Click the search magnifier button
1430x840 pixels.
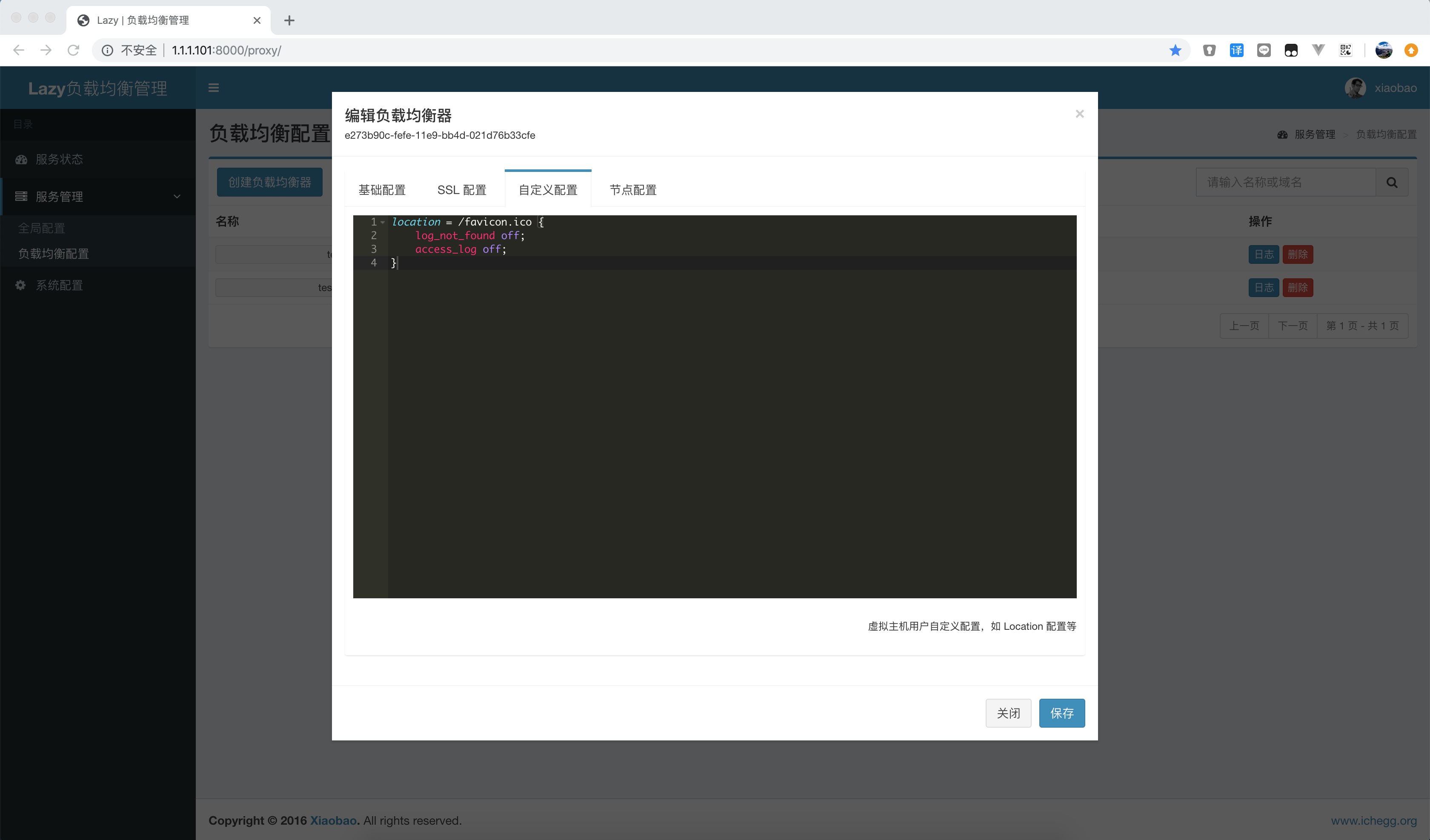click(x=1391, y=182)
